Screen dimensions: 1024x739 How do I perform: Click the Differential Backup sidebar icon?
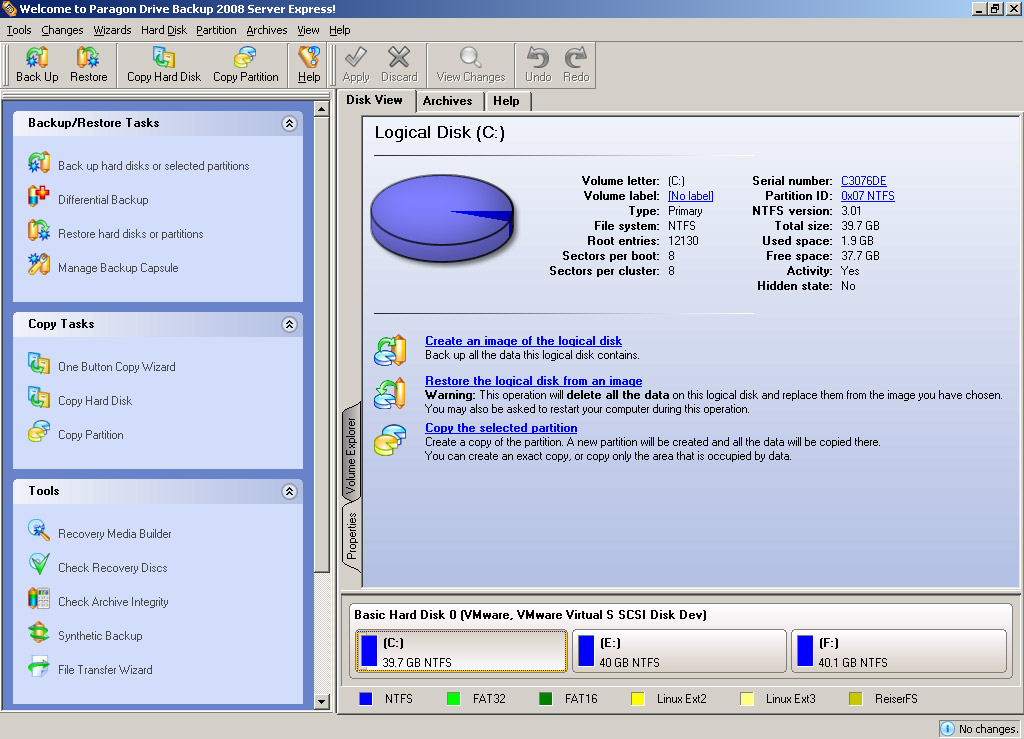point(39,197)
